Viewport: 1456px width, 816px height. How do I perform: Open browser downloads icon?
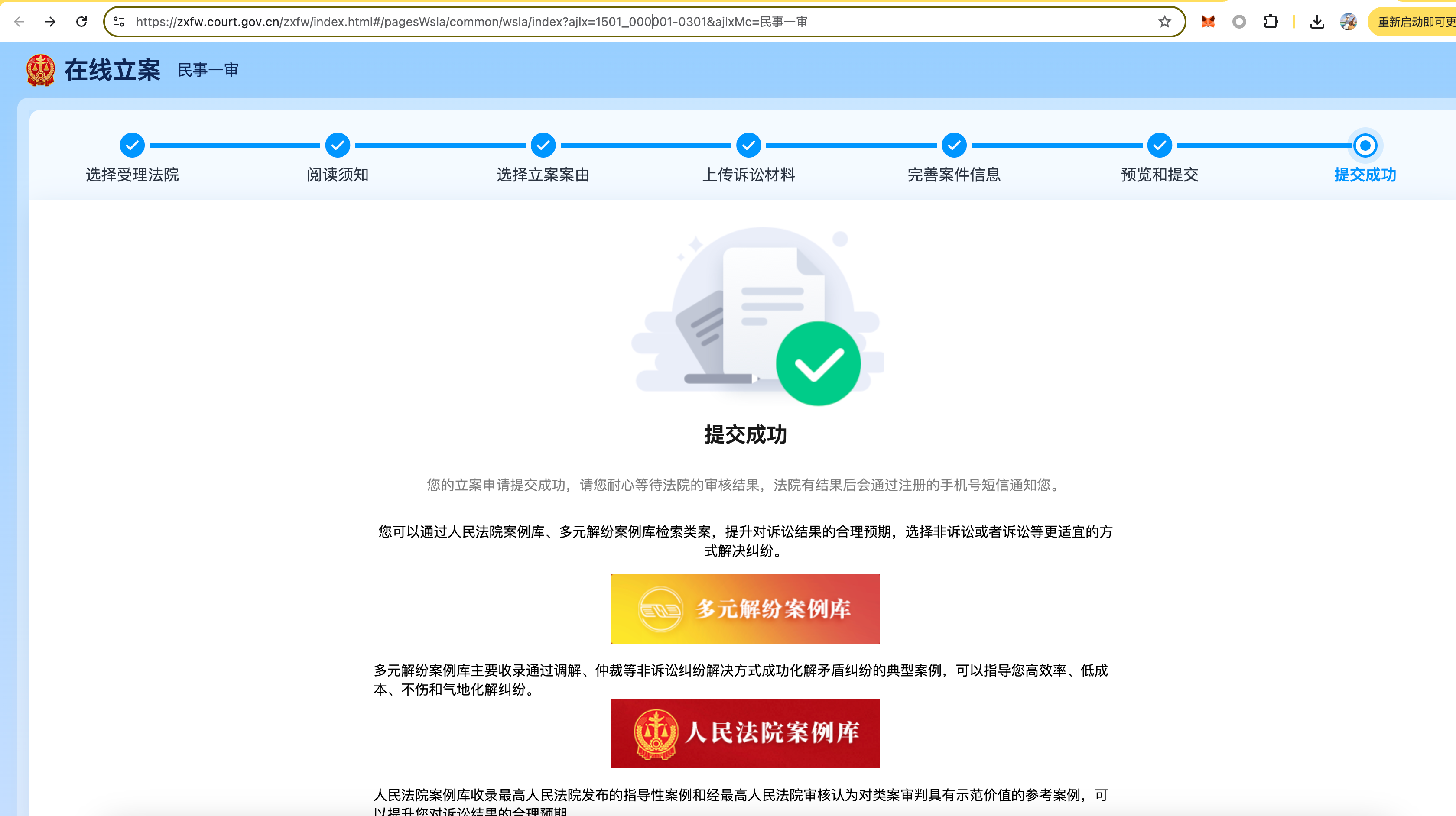(x=1317, y=22)
